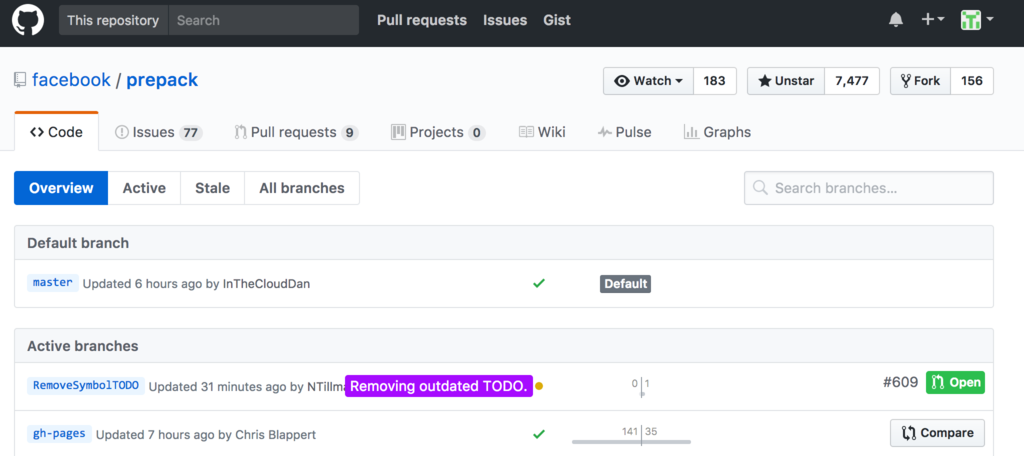
Task: Open Pull requests in top navigation
Action: [422, 20]
